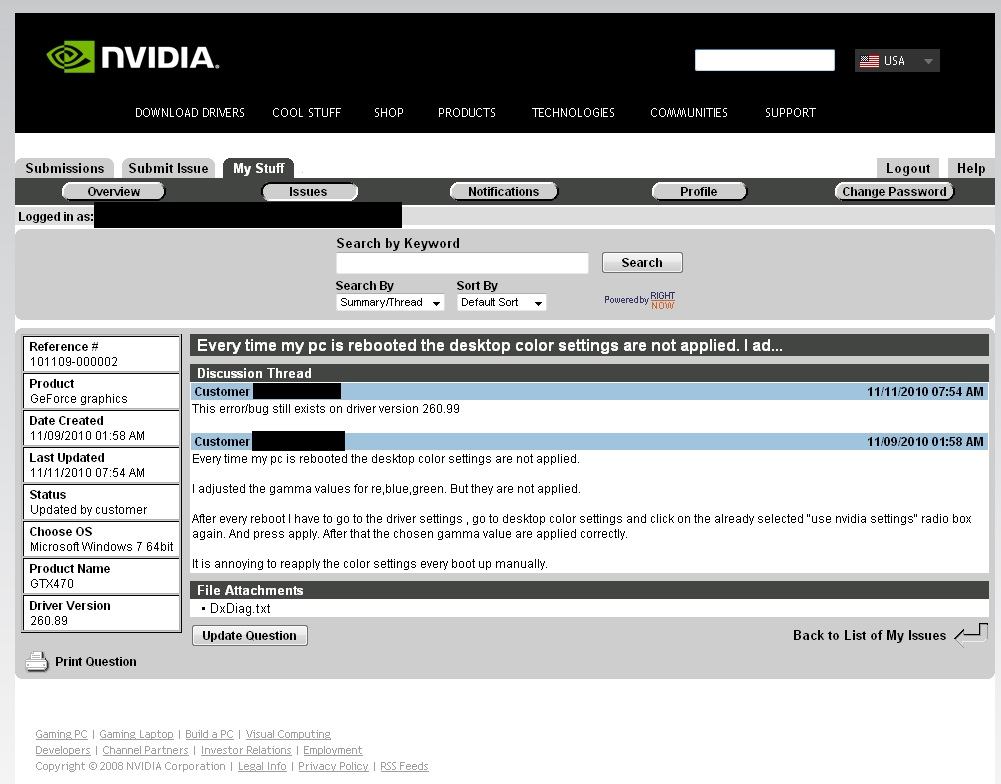Viewport: 1001px width, 784px height.
Task: Click the Overview button
Action: (114, 192)
